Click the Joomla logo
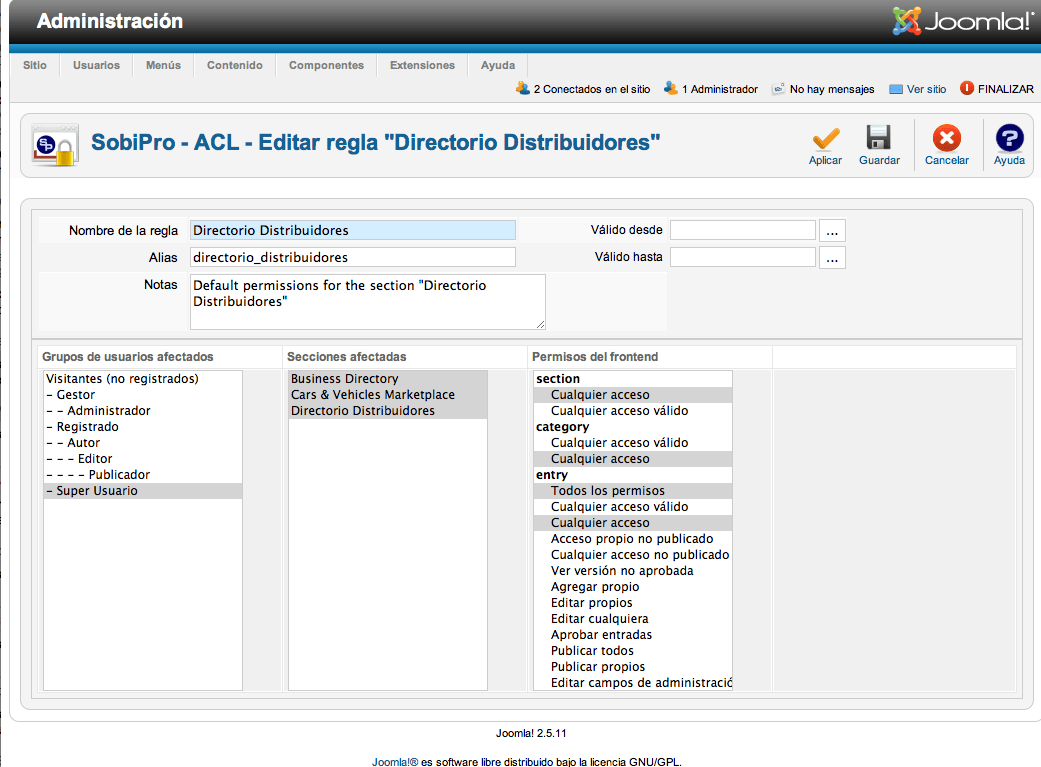This screenshot has height=767, width=1041. [x=963, y=21]
